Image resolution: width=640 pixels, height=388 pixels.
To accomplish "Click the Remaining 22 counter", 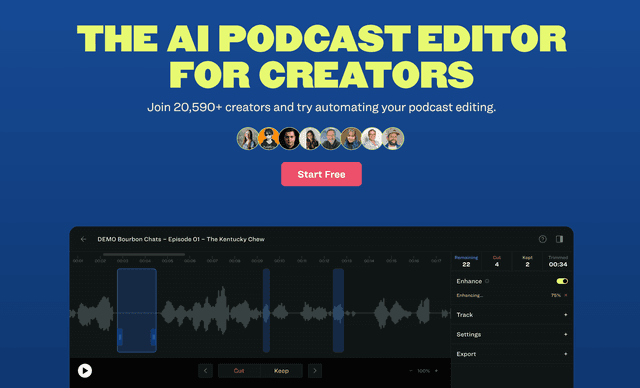I will pos(466,261).
